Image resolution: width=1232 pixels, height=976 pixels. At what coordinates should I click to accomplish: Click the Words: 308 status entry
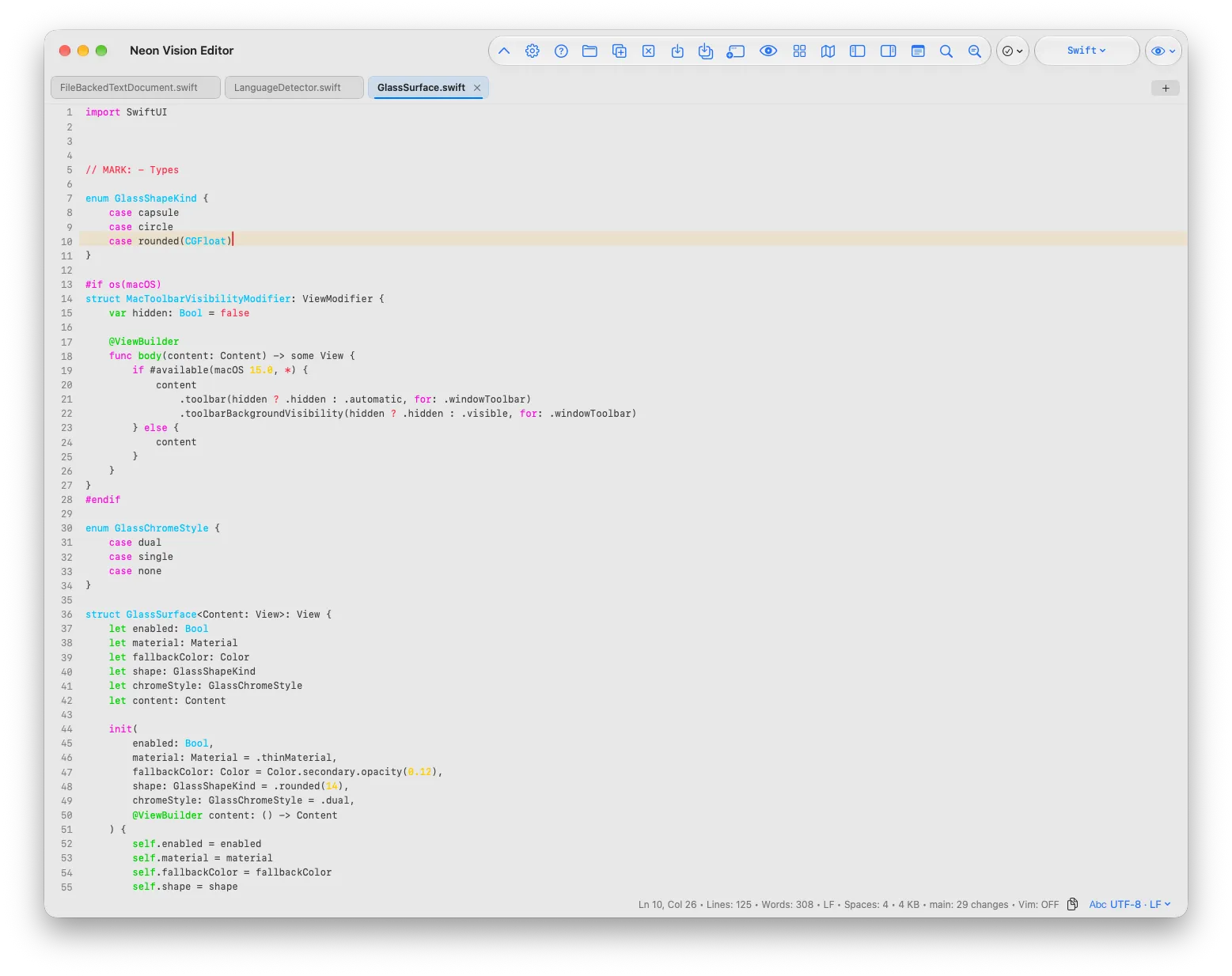(x=787, y=904)
